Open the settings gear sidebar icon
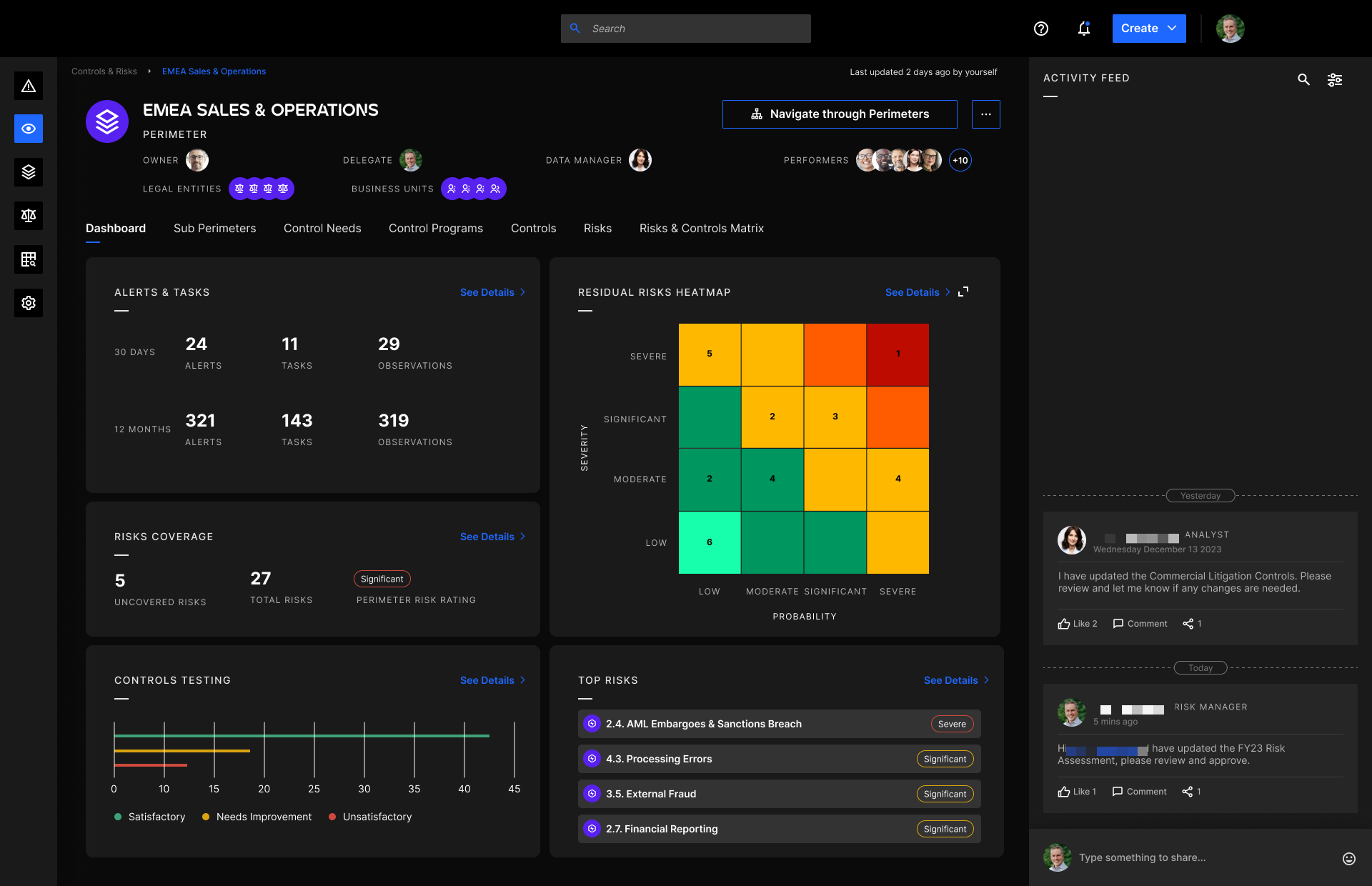Image resolution: width=1372 pixels, height=886 pixels. tap(29, 303)
